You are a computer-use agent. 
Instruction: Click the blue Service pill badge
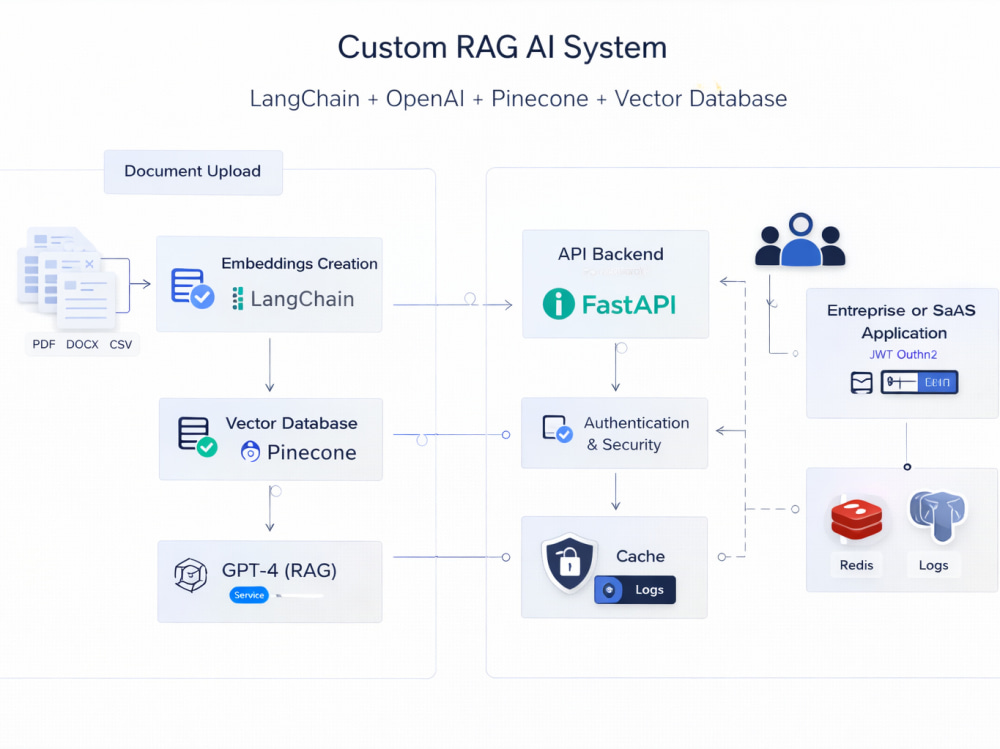click(x=249, y=595)
